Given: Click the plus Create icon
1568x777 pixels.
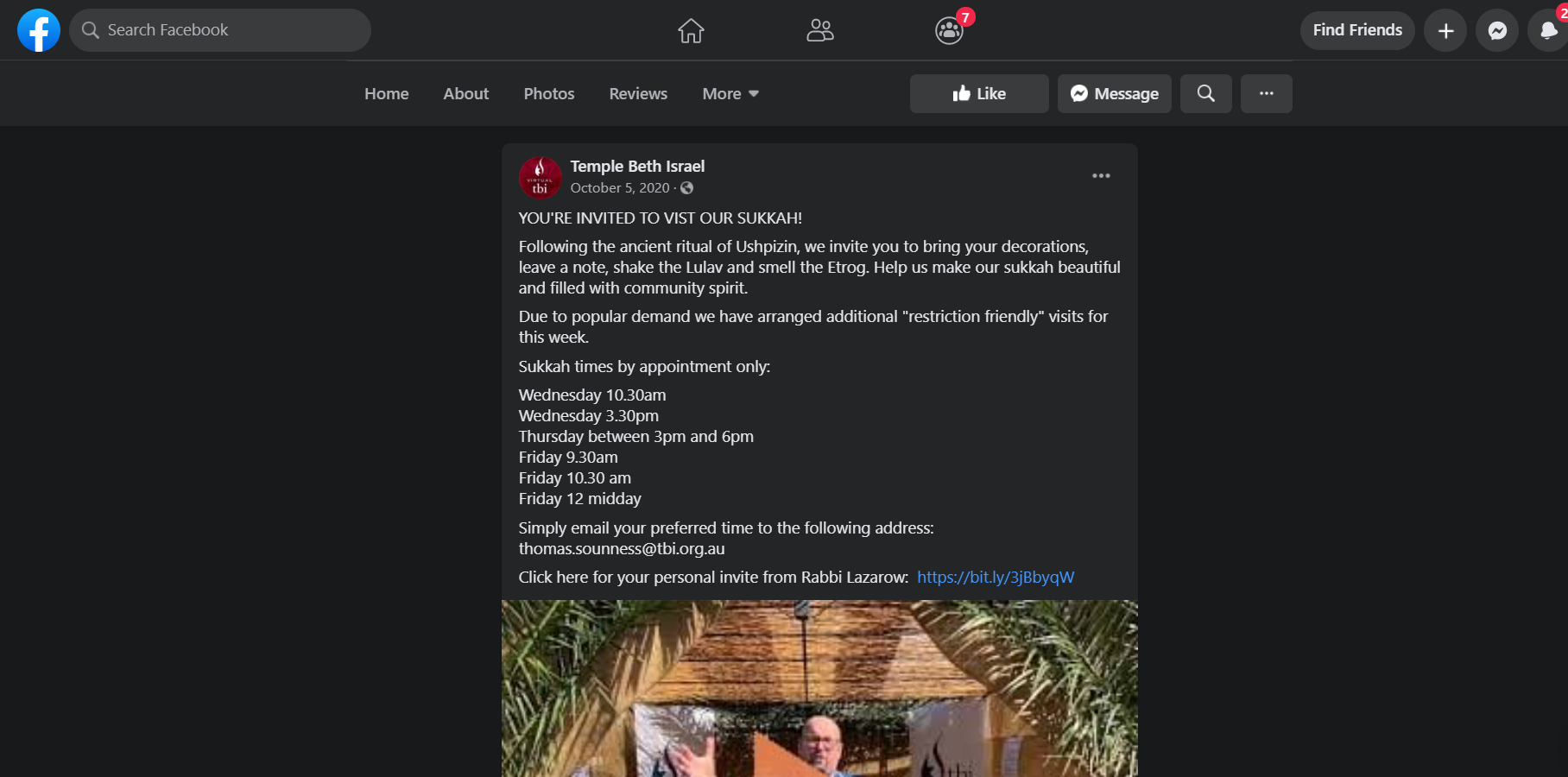Looking at the screenshot, I should point(1445,31).
